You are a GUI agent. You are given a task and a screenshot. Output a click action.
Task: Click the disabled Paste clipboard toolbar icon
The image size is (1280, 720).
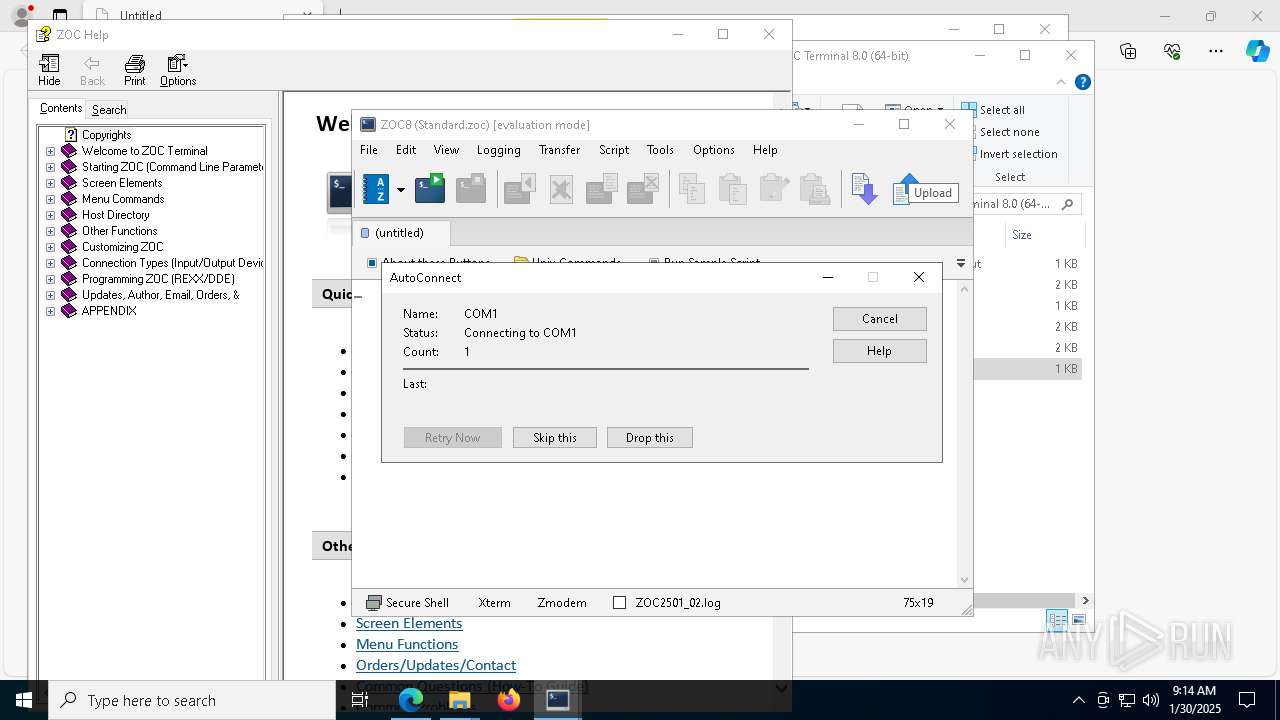point(732,188)
